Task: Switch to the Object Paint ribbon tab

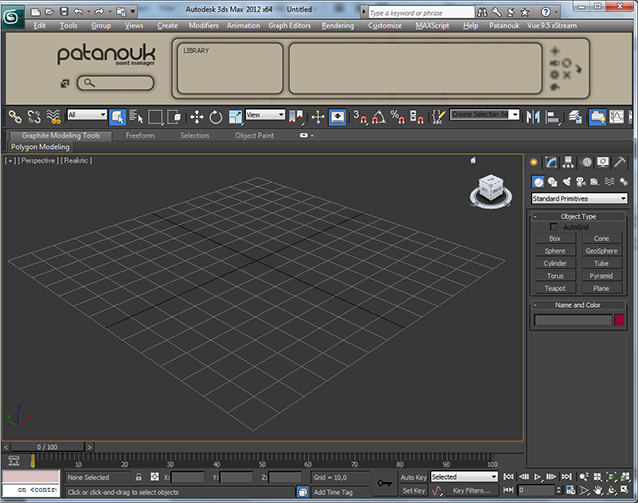Action: (254, 136)
